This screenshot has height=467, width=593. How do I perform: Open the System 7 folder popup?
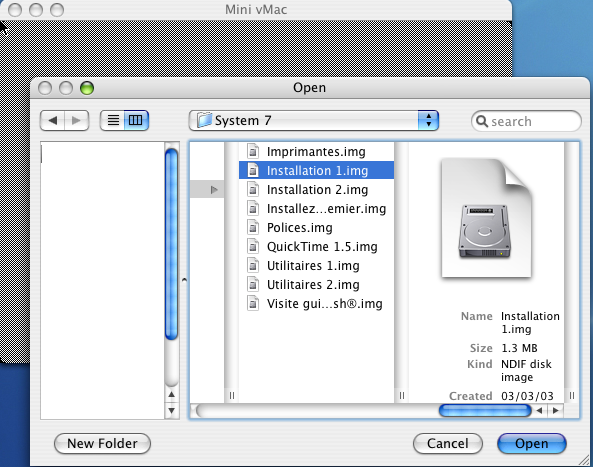click(314, 121)
